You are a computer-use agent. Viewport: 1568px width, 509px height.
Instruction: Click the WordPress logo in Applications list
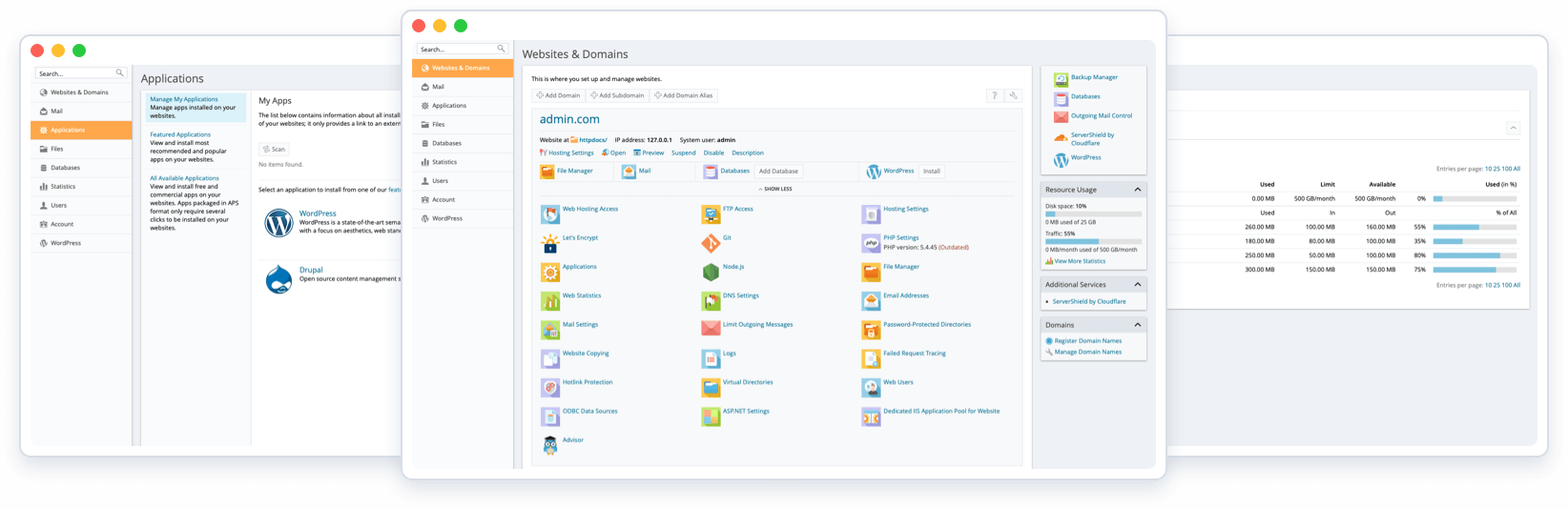279,222
